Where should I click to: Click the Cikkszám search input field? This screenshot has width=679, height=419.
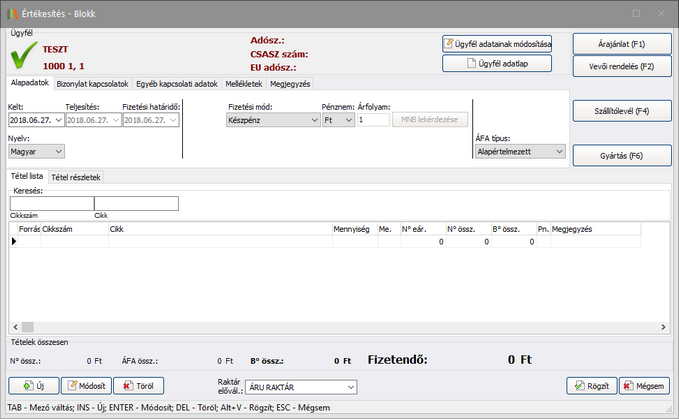50,203
